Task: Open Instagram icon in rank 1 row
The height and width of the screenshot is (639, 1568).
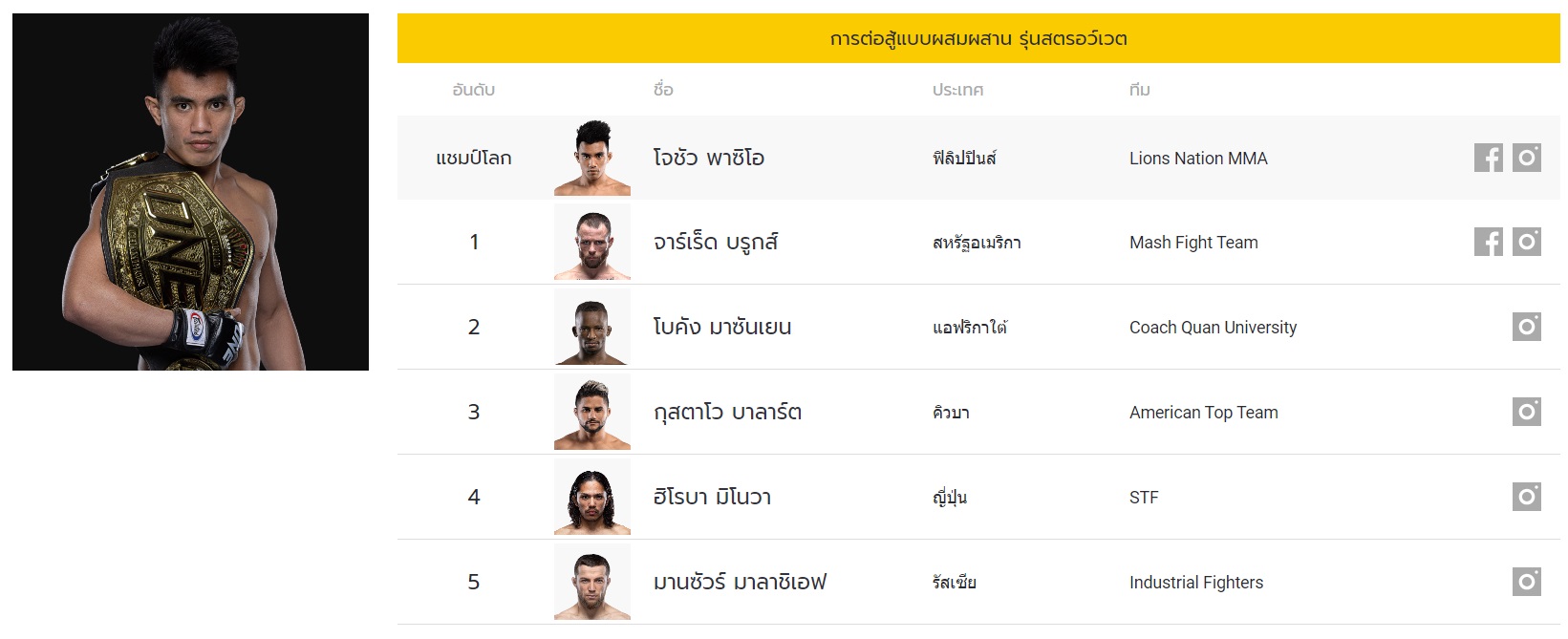Action: (1527, 242)
